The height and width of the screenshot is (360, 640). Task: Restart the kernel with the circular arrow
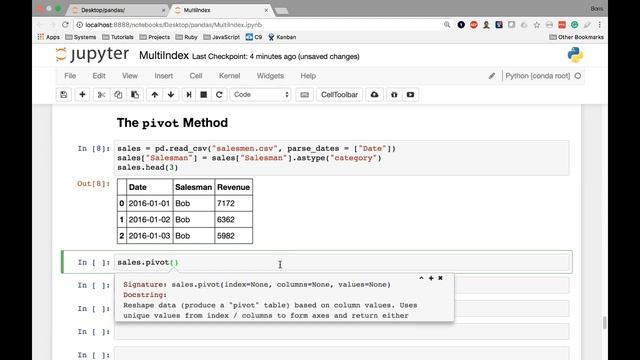pyautogui.click(x=219, y=95)
